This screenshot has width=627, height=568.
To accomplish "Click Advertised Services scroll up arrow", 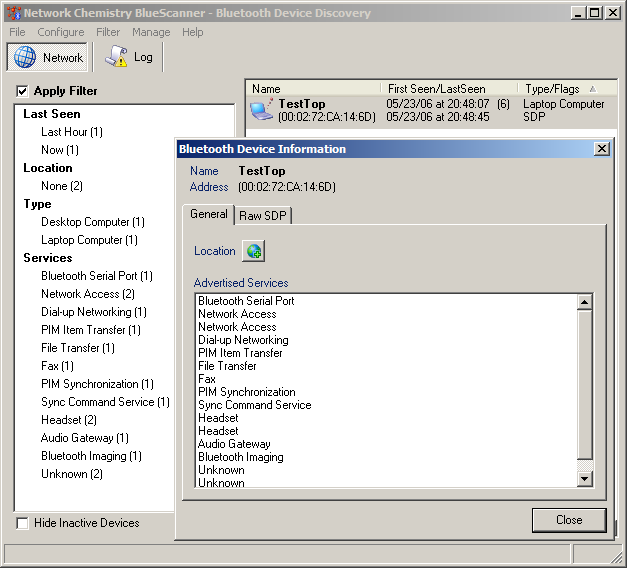I will tap(585, 302).
